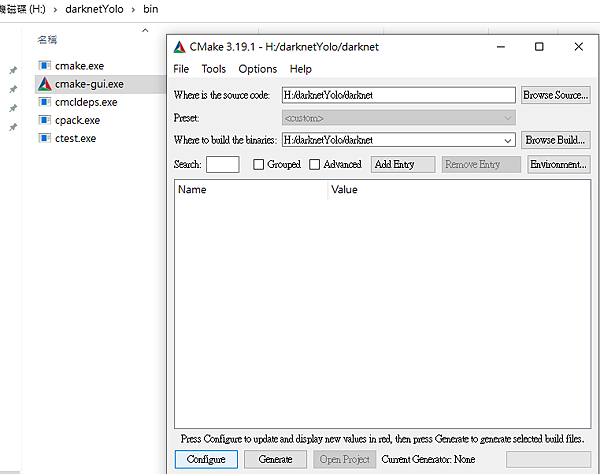Image resolution: width=600 pixels, height=474 pixels.
Task: Select the ctest.exe file icon
Action: tap(44, 138)
